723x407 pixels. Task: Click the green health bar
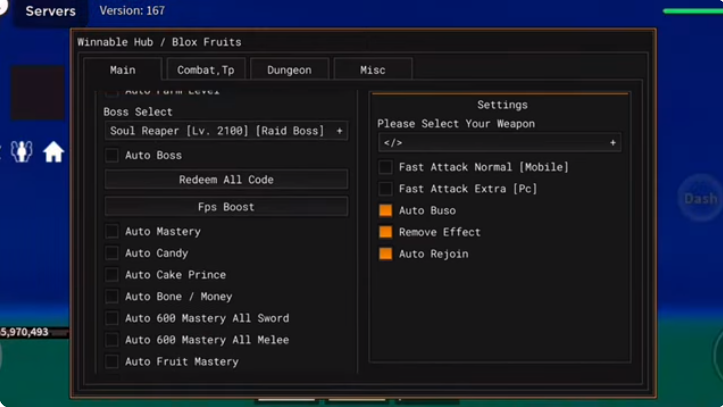click(x=693, y=11)
